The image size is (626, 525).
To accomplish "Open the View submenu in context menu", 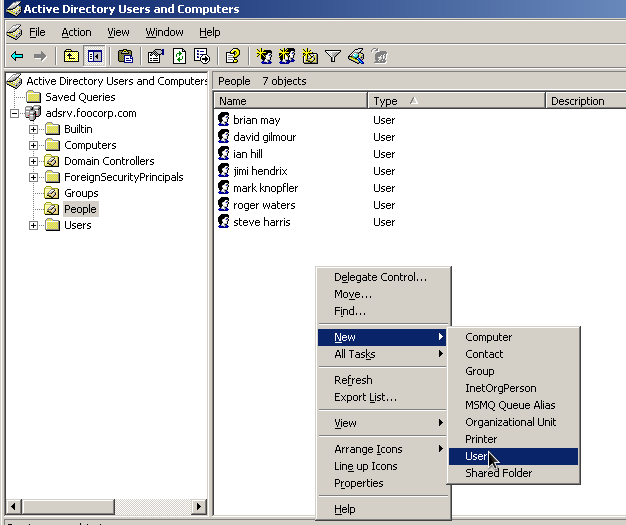I will pyautogui.click(x=382, y=423).
